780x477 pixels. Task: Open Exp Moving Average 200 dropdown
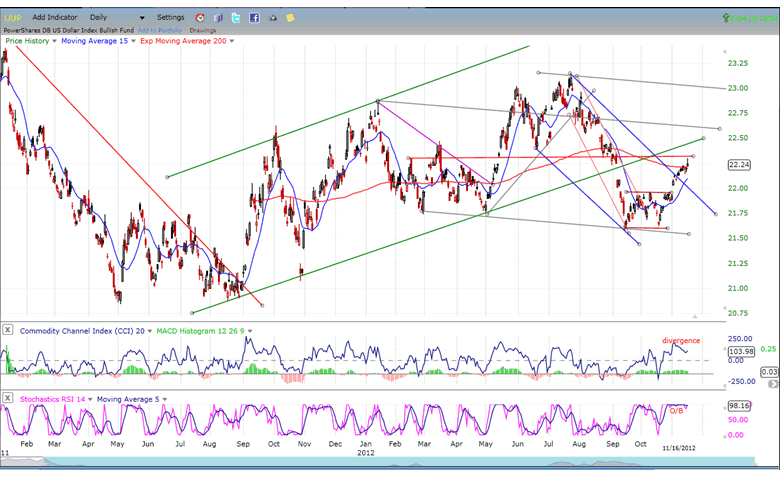(233, 41)
